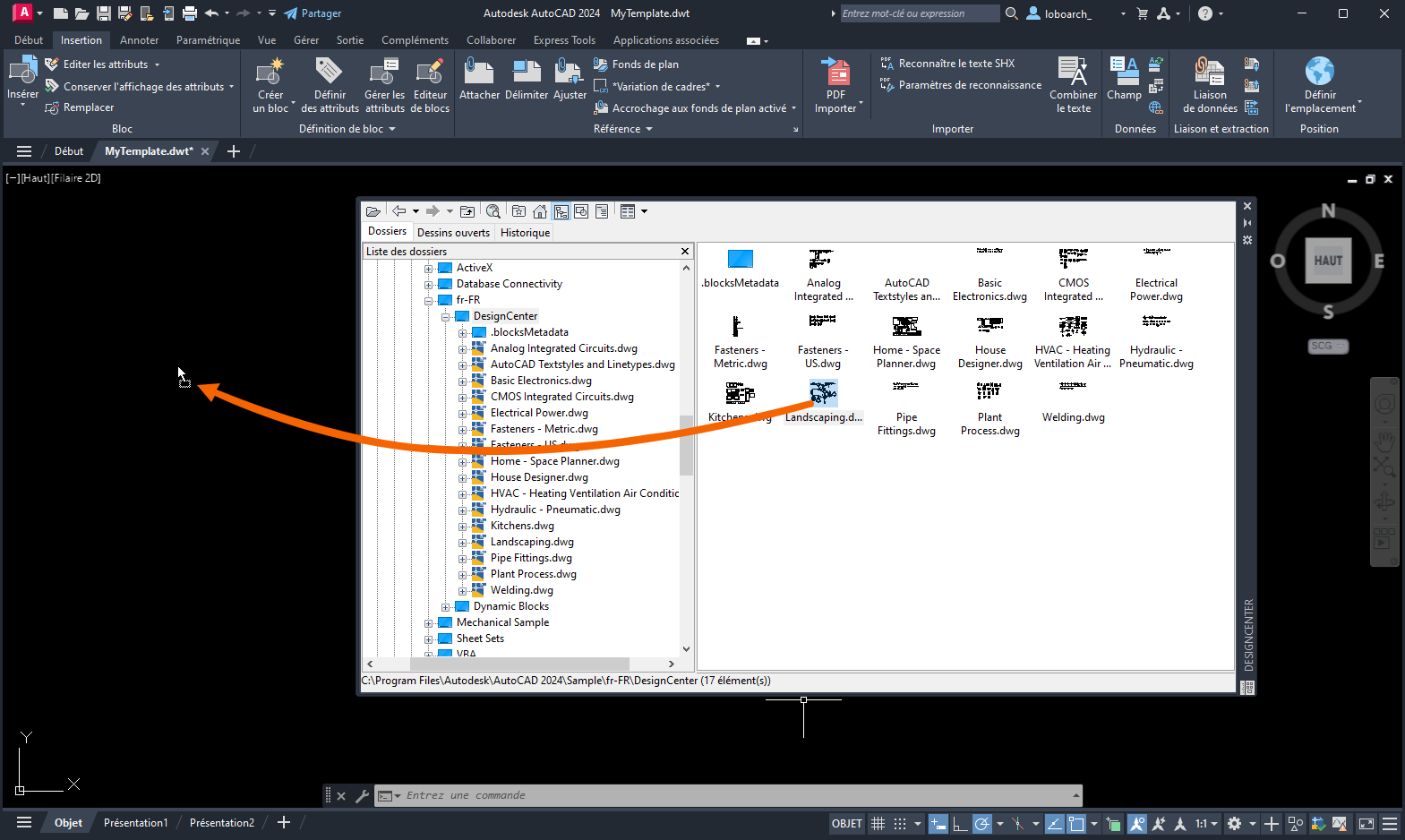Toggle snap mode dots in status bar
Screen dimensions: 1405x840
coord(900,824)
